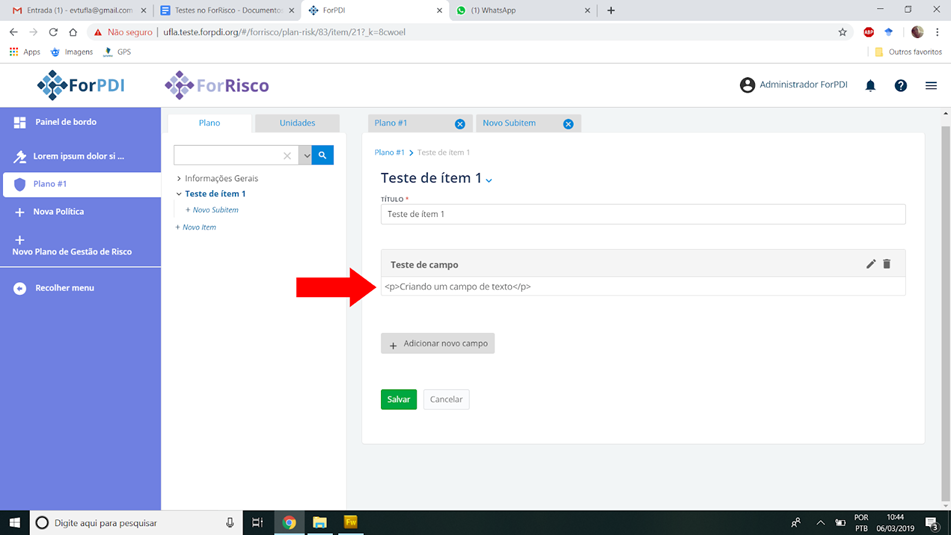The width and height of the screenshot is (951, 535).
Task: Click the Painel de bordo dashboard icon
Action: coord(19,122)
